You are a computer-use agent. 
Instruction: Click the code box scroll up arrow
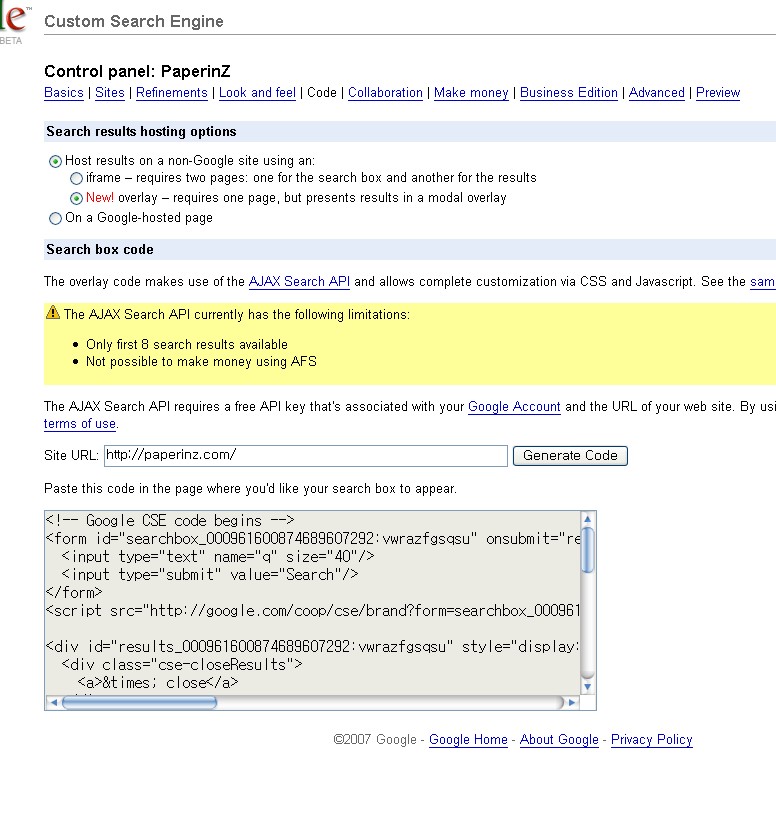coord(587,519)
